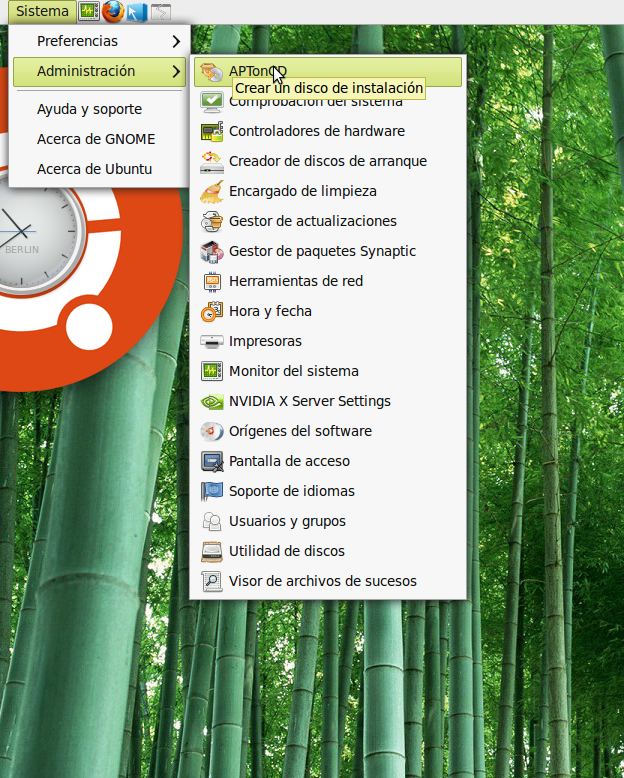Click the printer icon for Impresoras
The height and width of the screenshot is (778, 624).
[212, 341]
